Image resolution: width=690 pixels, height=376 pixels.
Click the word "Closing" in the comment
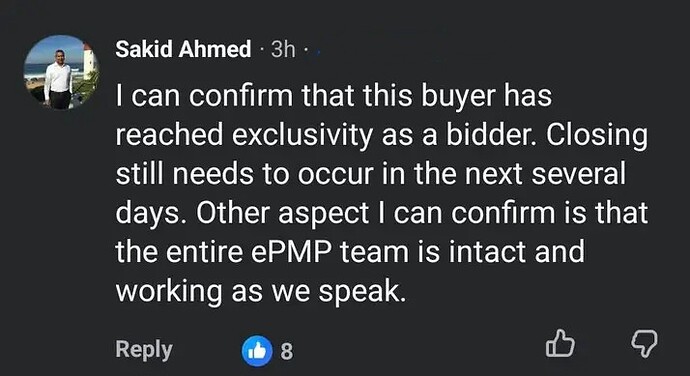pos(597,136)
